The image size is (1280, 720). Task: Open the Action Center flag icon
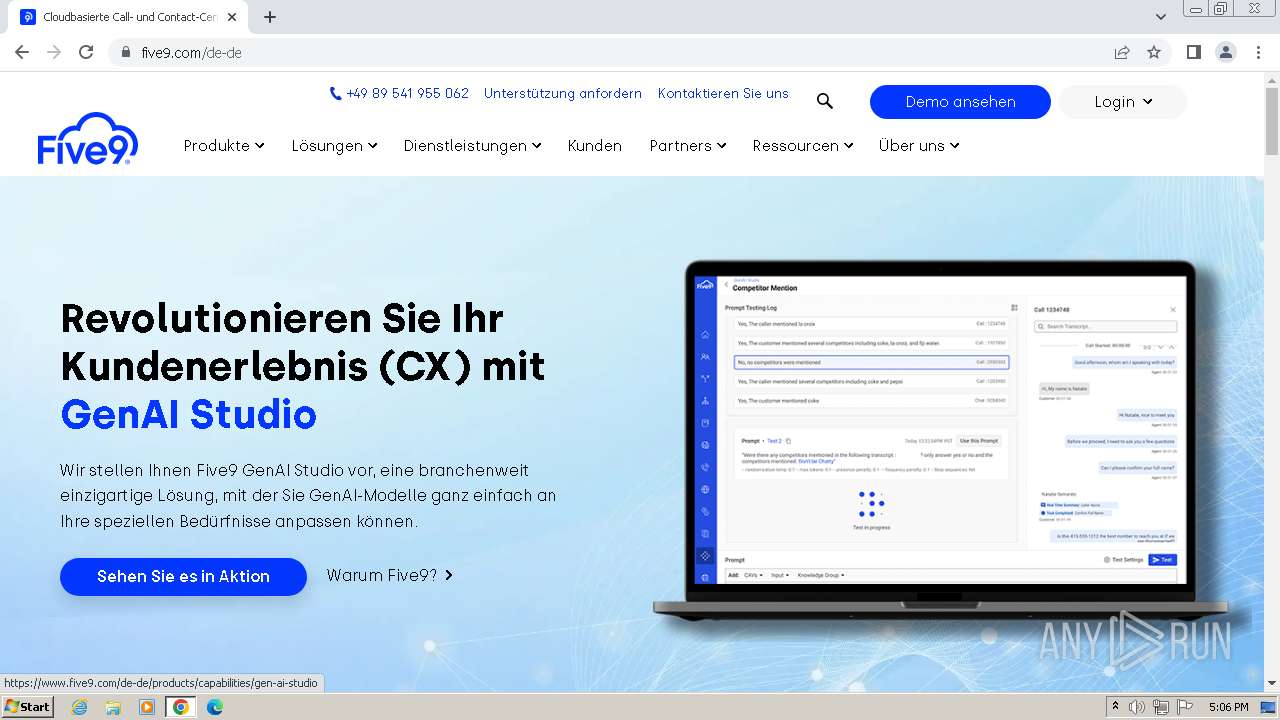click(1185, 707)
